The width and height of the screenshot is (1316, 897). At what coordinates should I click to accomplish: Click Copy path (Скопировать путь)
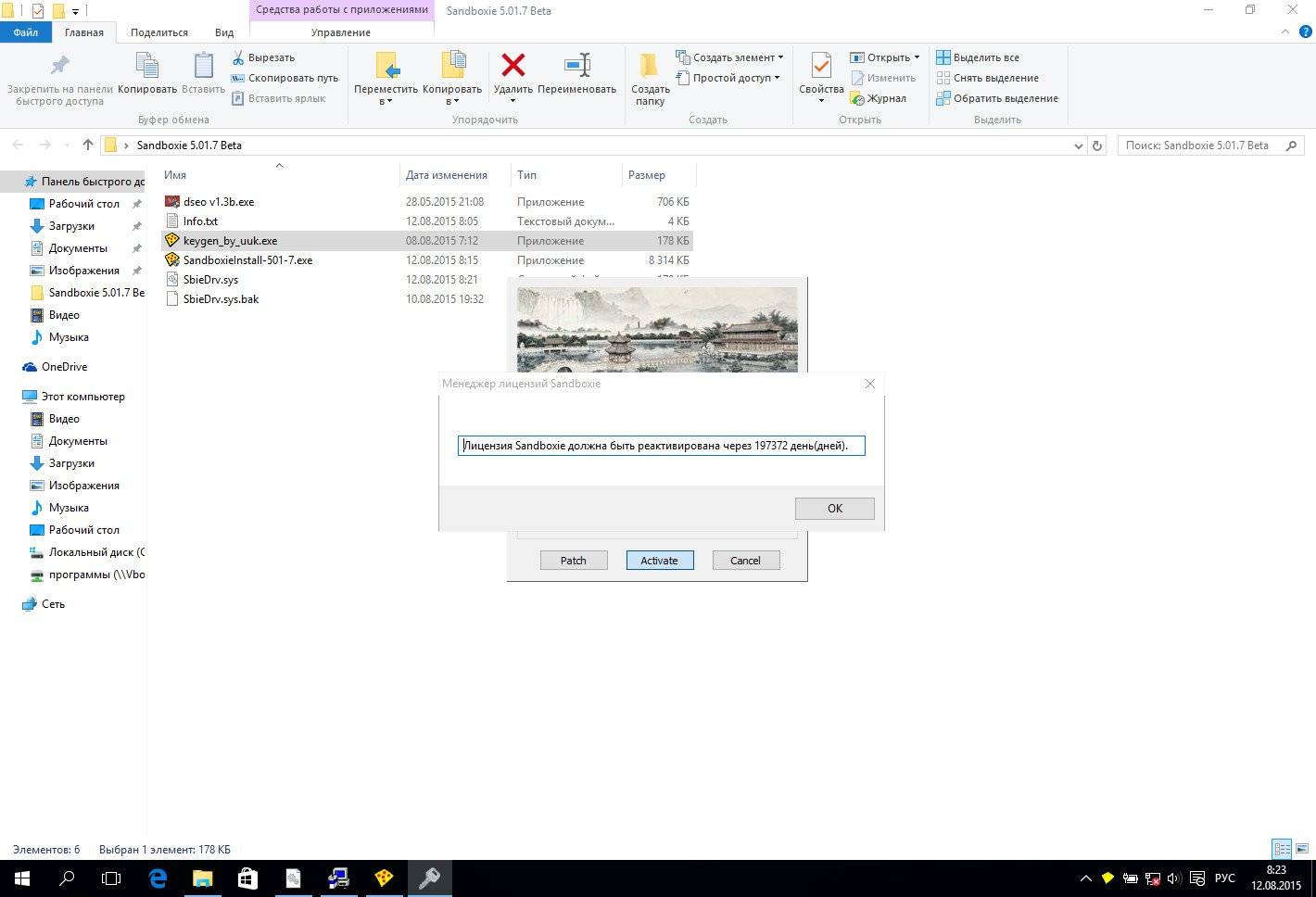coord(285,78)
